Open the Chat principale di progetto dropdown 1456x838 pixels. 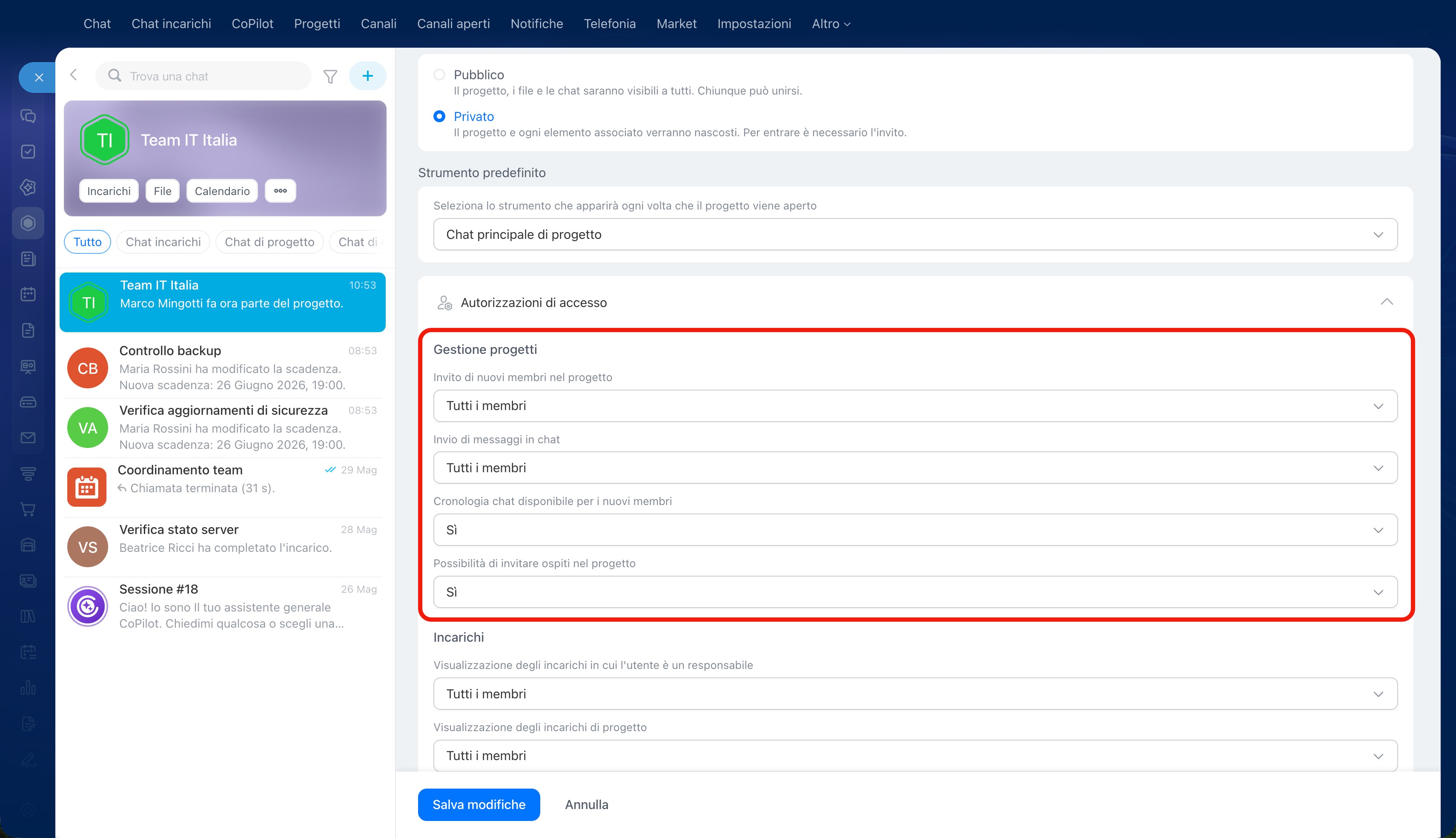[915, 234]
